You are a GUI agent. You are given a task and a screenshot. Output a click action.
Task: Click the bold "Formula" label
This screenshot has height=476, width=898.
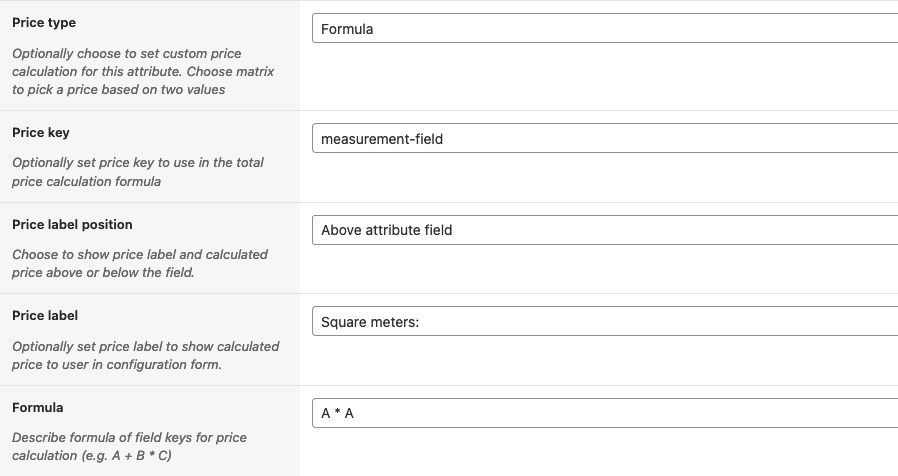tap(38, 407)
